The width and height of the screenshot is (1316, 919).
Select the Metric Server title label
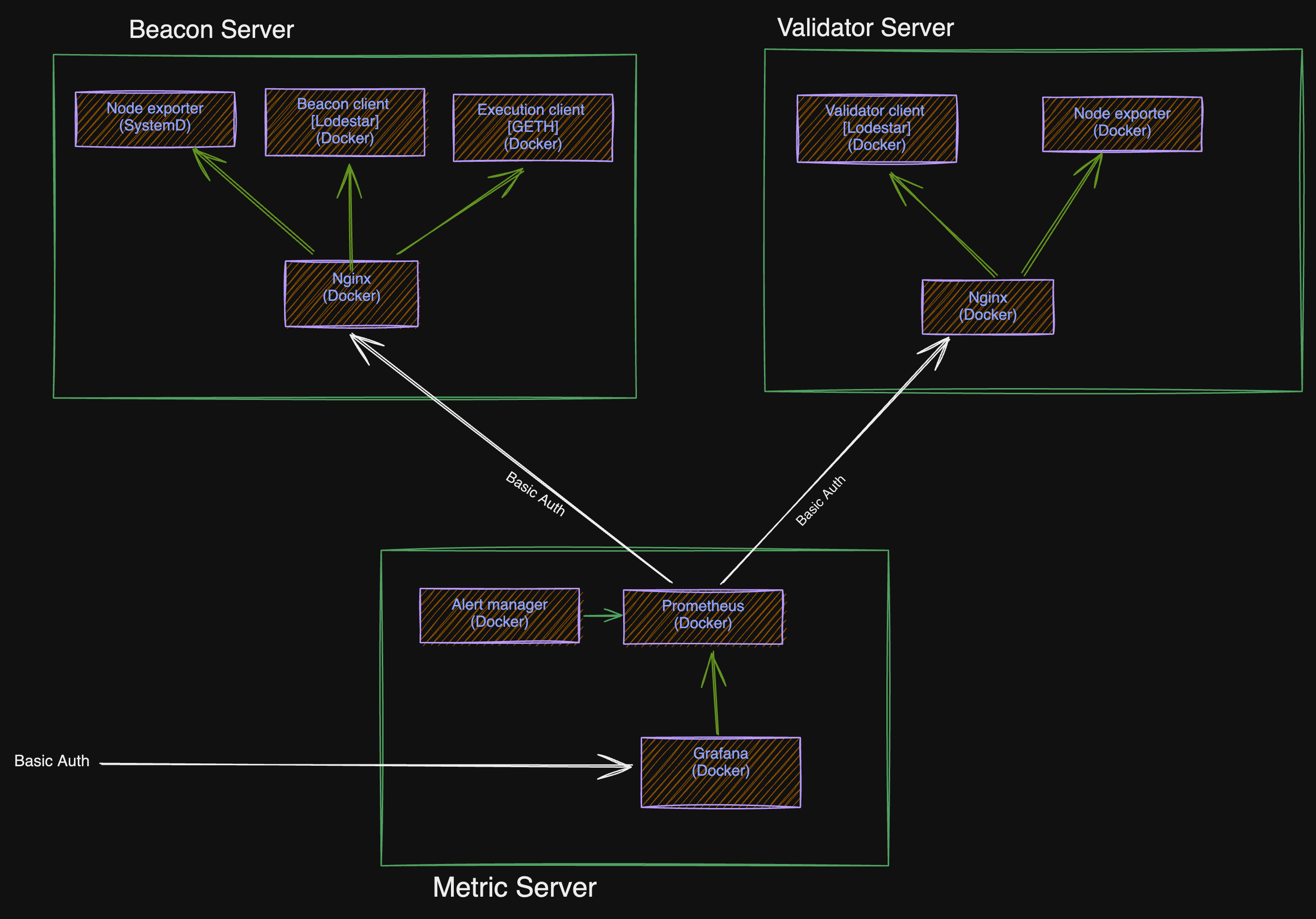514,888
